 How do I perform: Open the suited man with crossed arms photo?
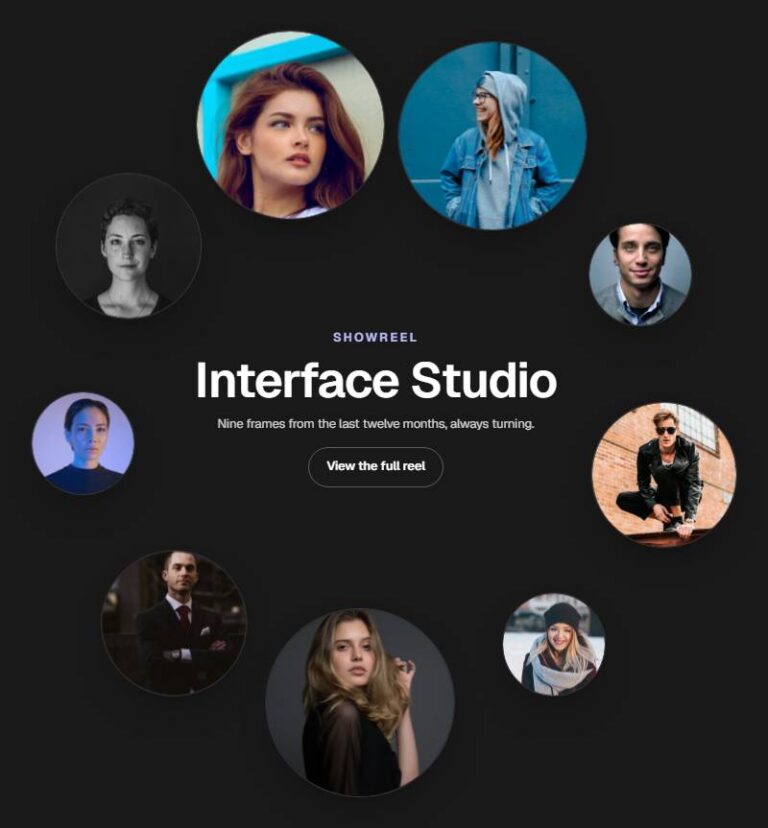click(174, 623)
